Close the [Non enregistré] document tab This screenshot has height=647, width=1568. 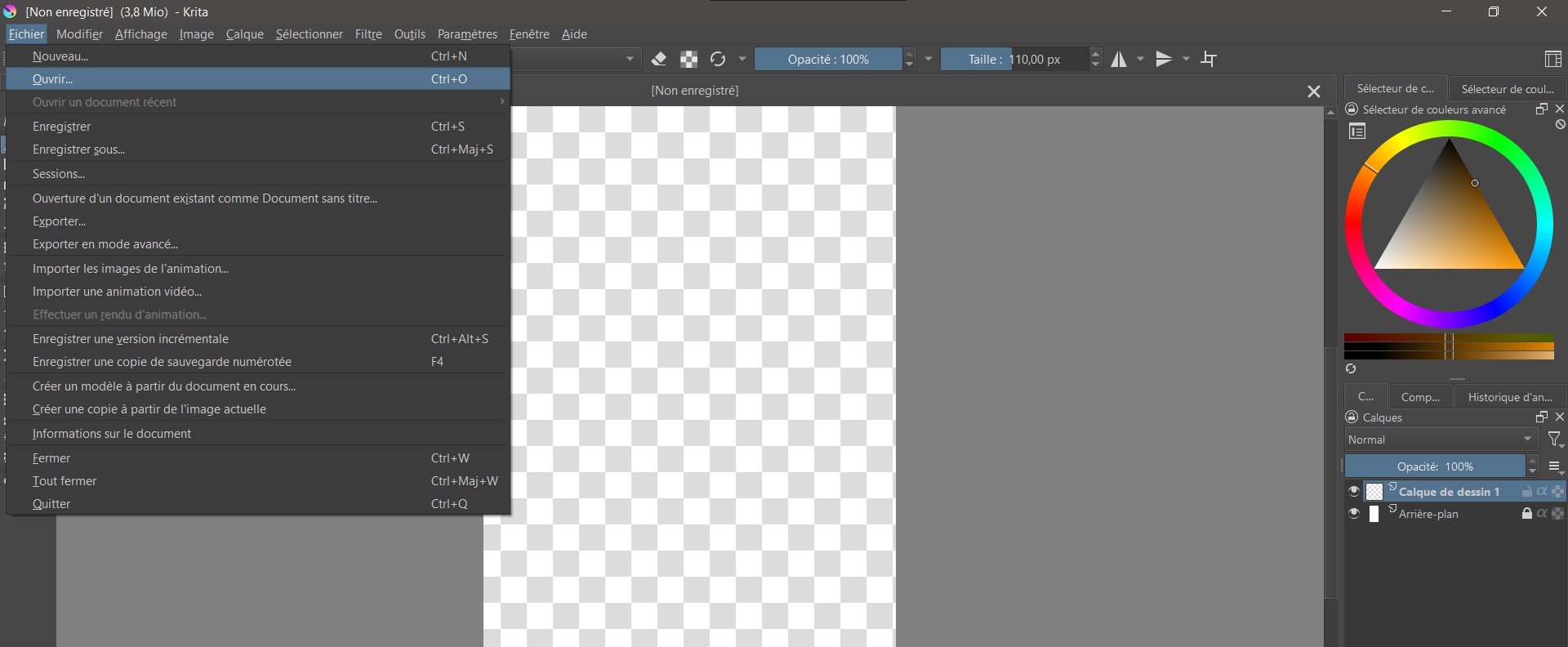coord(1314,91)
